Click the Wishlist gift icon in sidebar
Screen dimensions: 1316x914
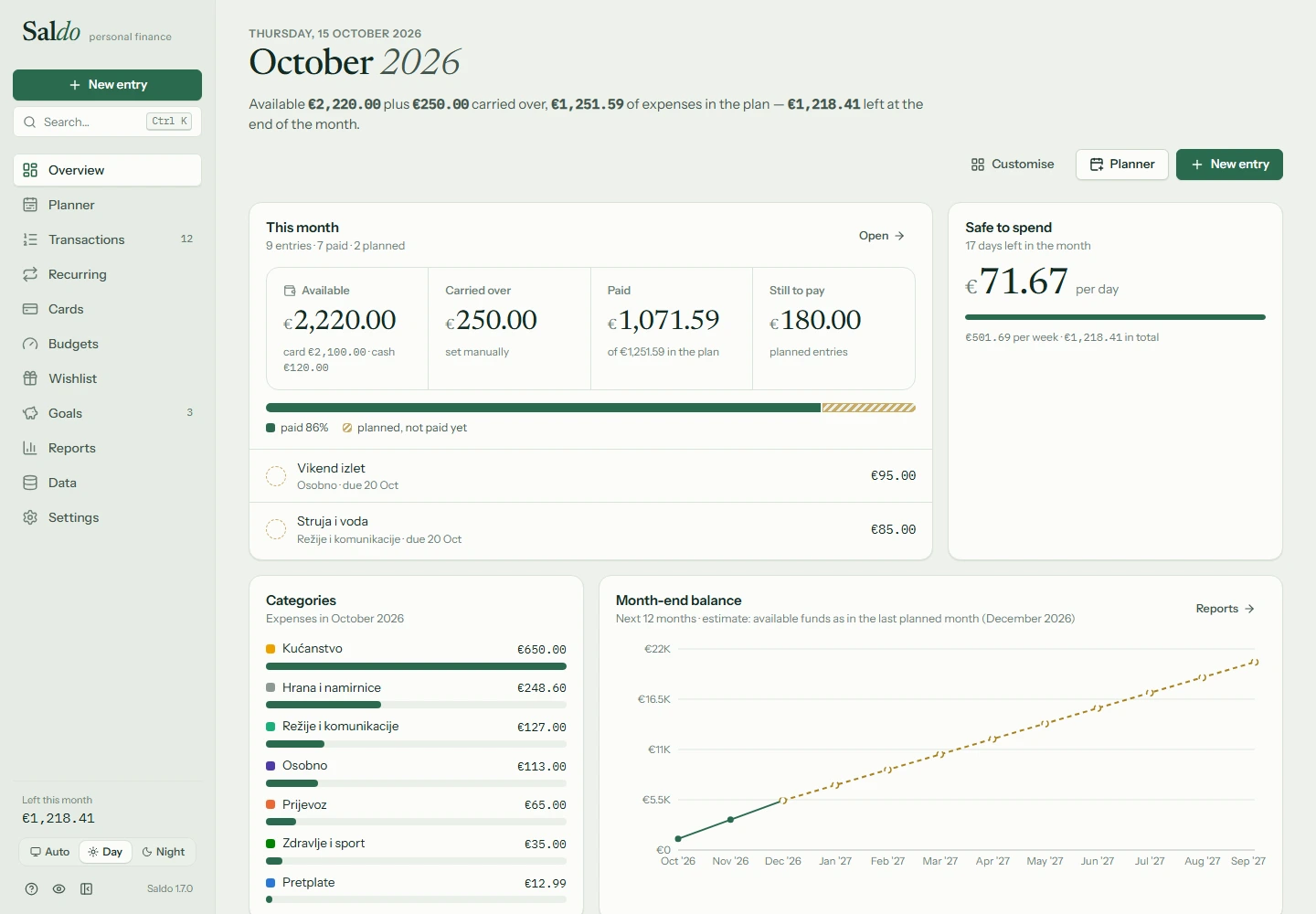tap(30, 378)
